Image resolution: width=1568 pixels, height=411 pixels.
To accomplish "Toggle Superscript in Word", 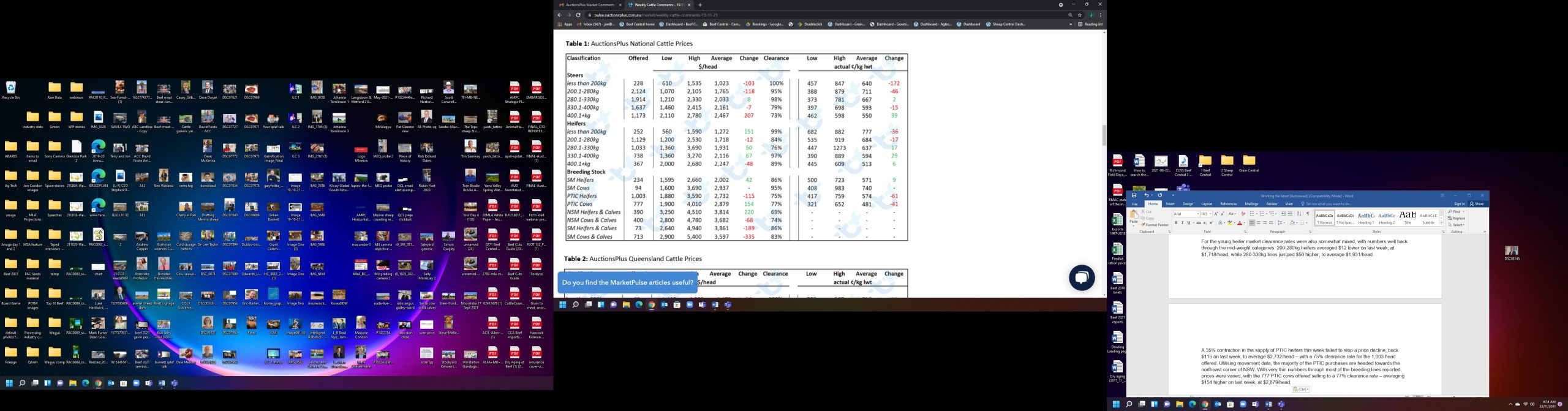I will tap(1212, 223).
